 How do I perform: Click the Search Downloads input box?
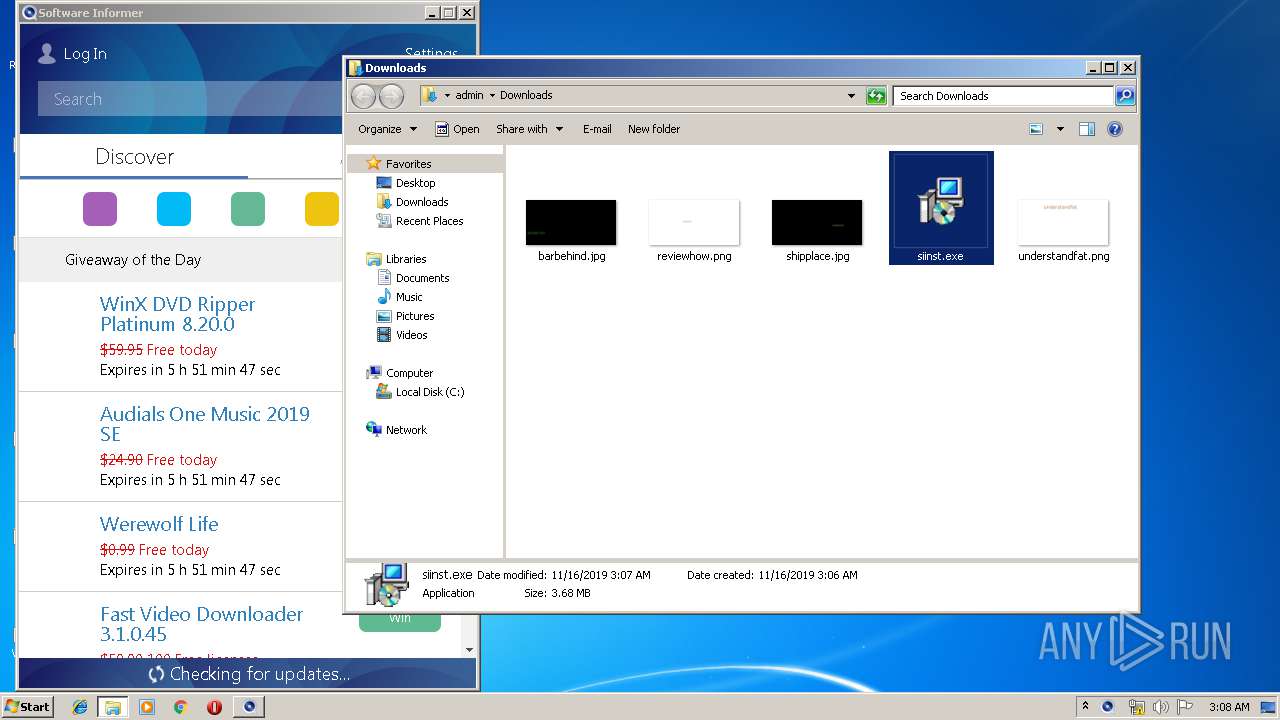1003,96
